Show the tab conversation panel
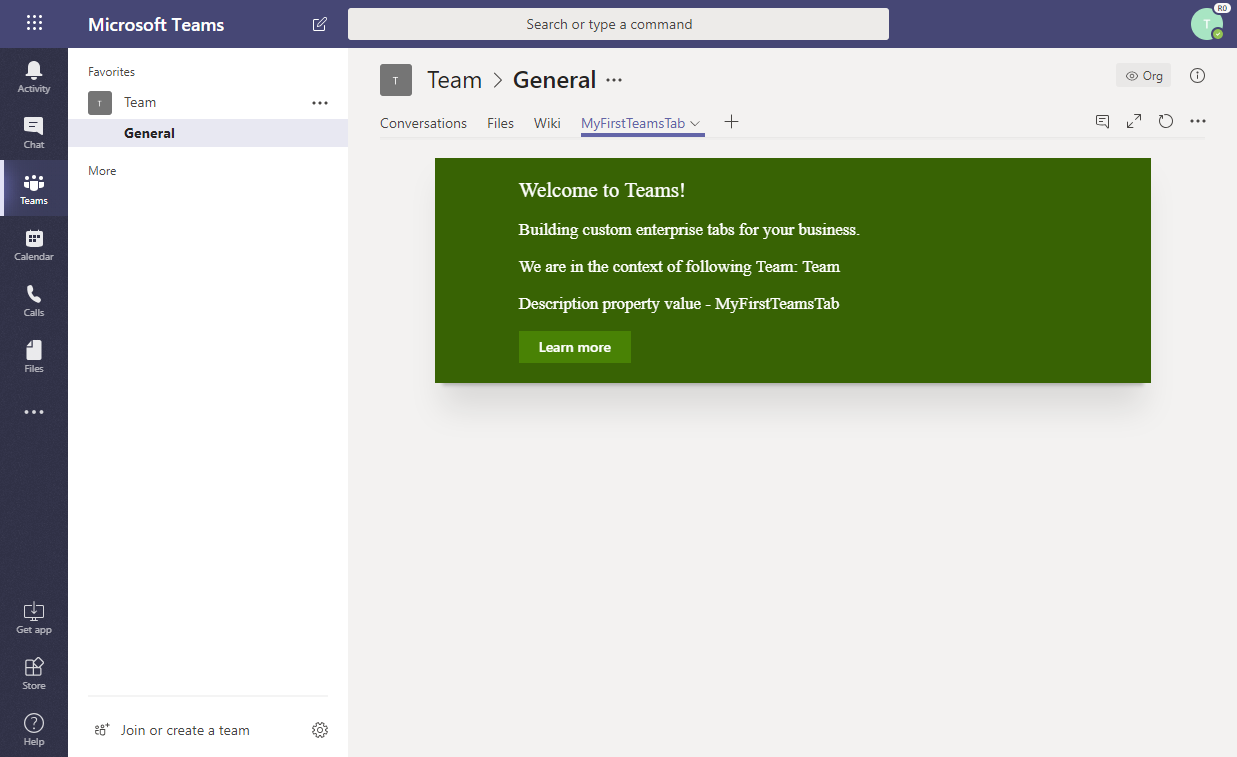 pos(1102,121)
